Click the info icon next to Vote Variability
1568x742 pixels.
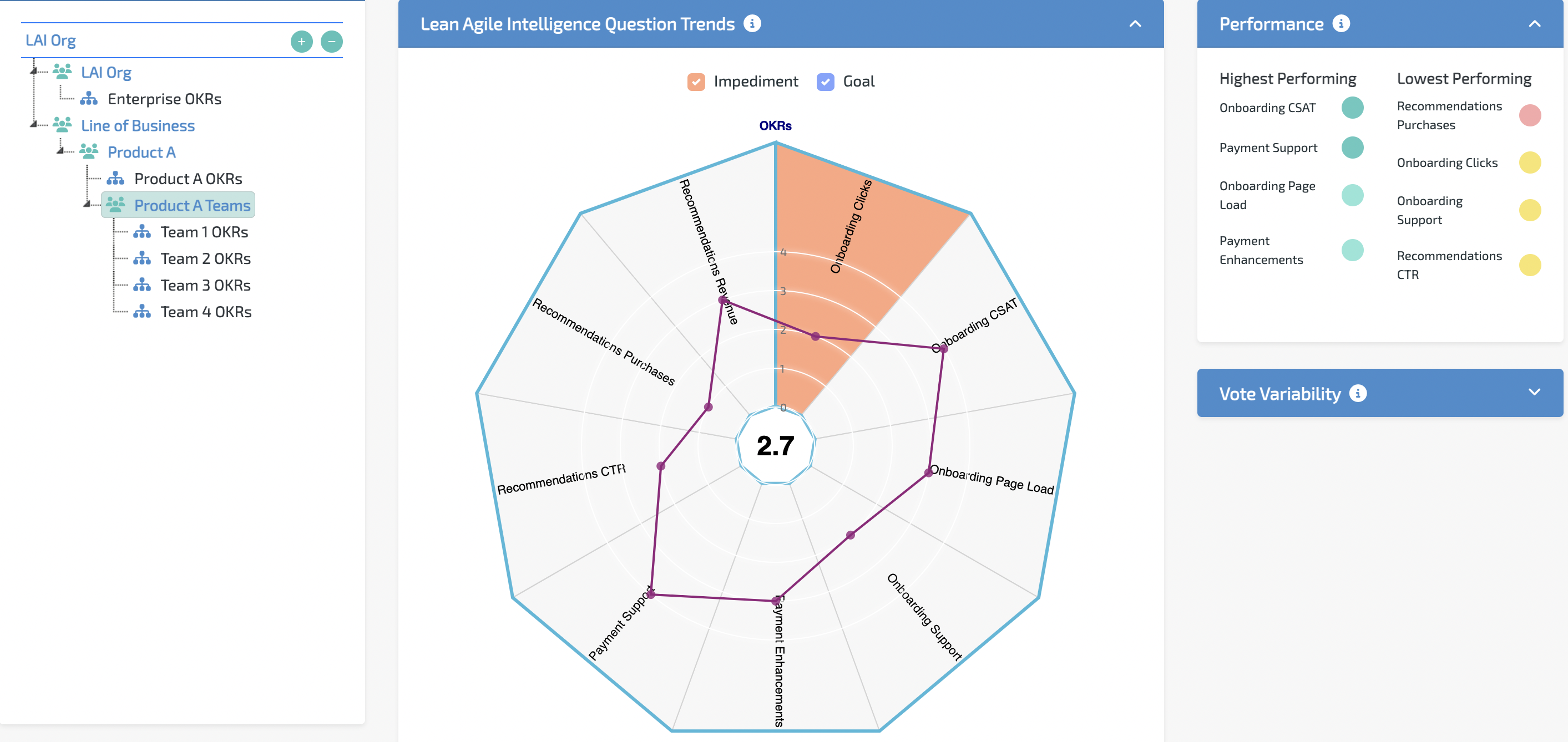pos(1357,393)
